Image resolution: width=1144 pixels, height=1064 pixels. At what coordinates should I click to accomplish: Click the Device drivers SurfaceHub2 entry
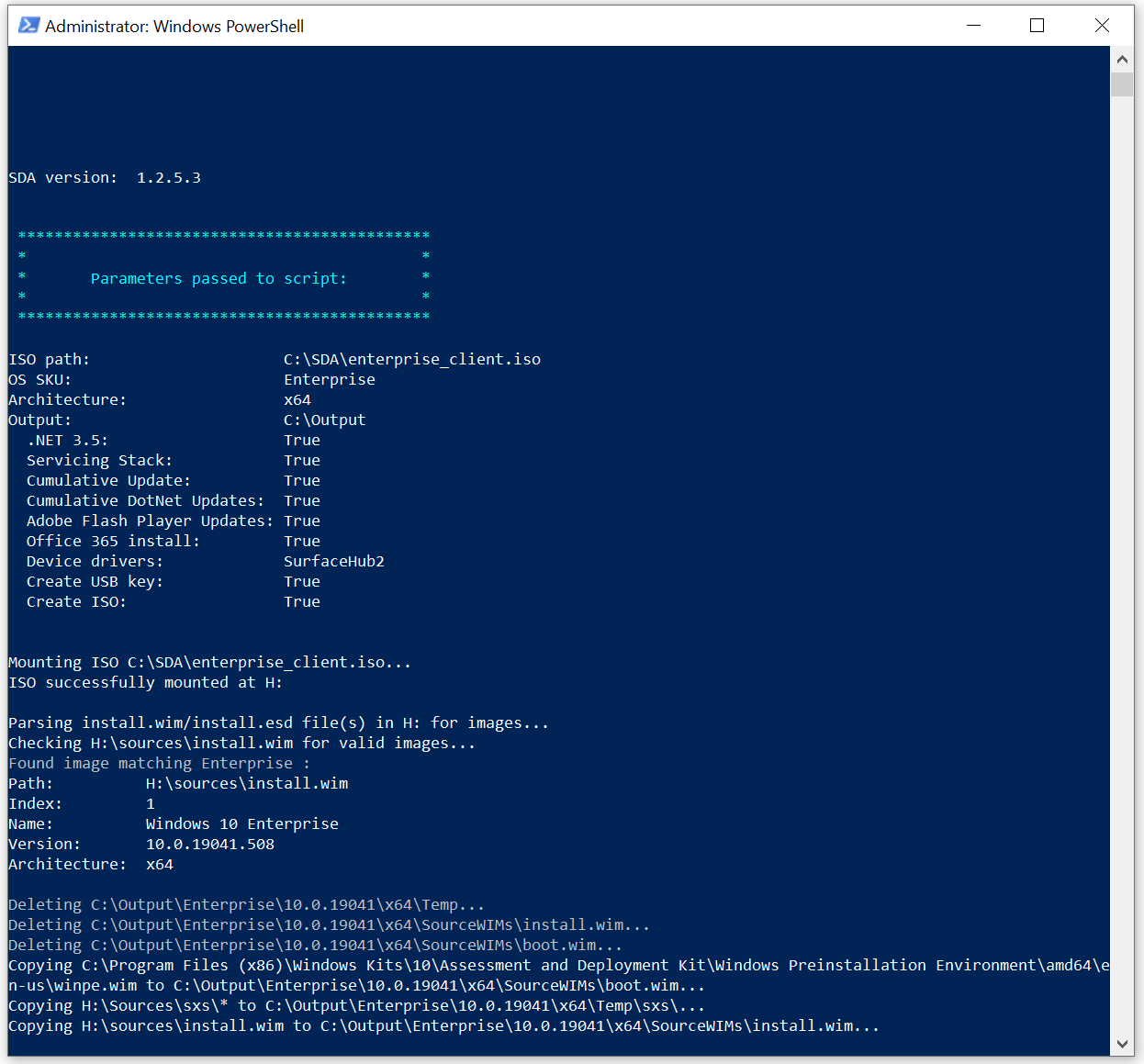pyautogui.click(x=333, y=561)
